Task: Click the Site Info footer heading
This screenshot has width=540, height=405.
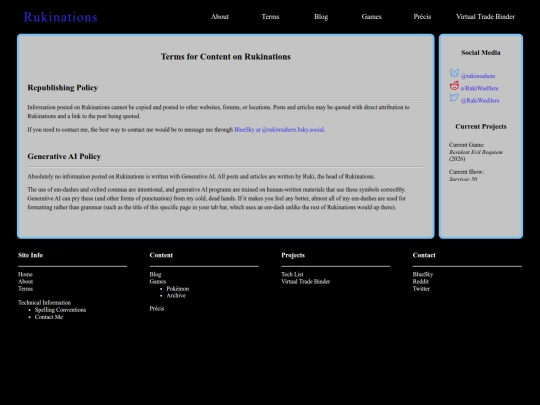Action: (x=30, y=255)
